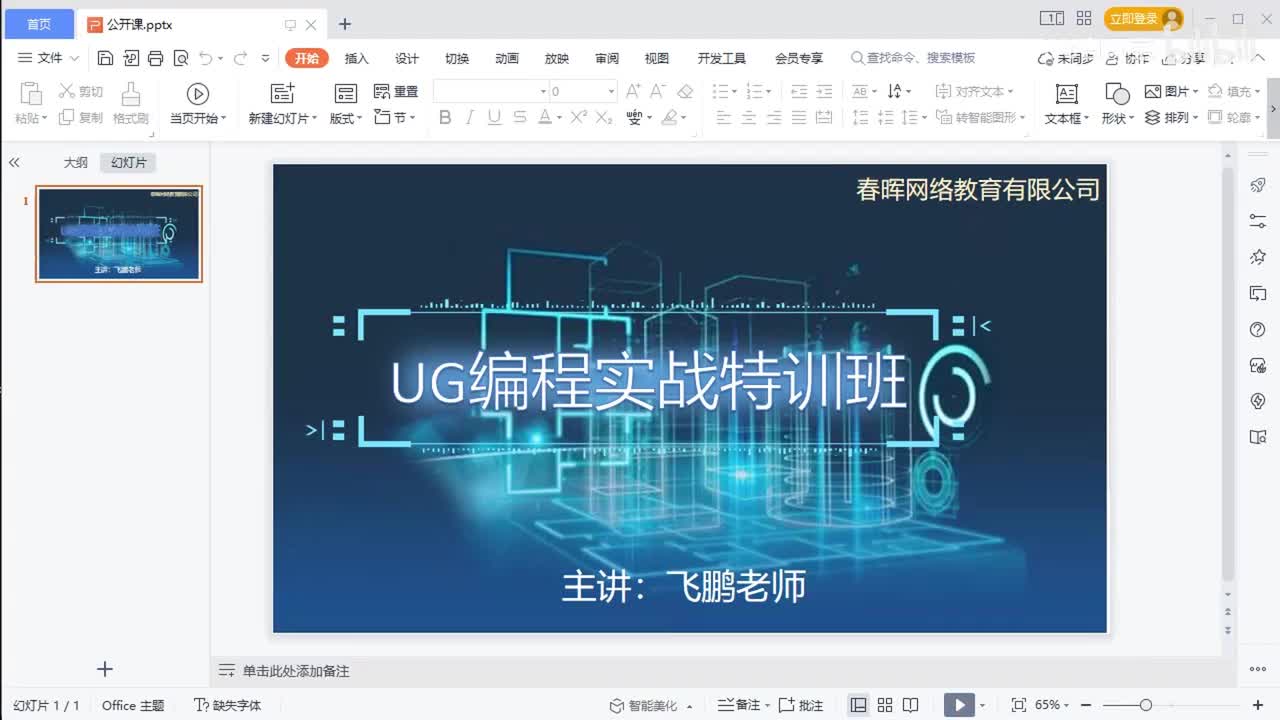This screenshot has width=1280, height=720.
Task: Expand the 文件 menu dropdown arrow
Action: point(74,58)
